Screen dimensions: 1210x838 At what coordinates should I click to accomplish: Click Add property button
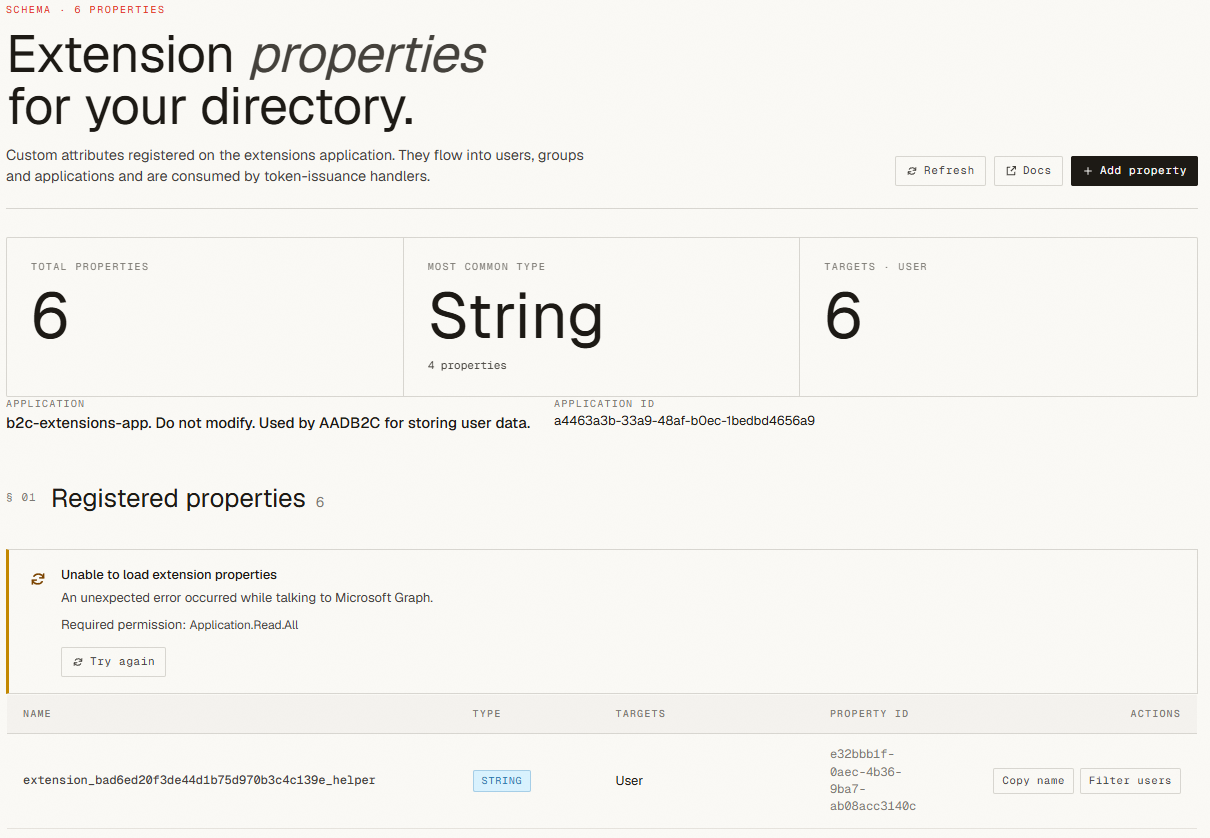[1134, 171]
